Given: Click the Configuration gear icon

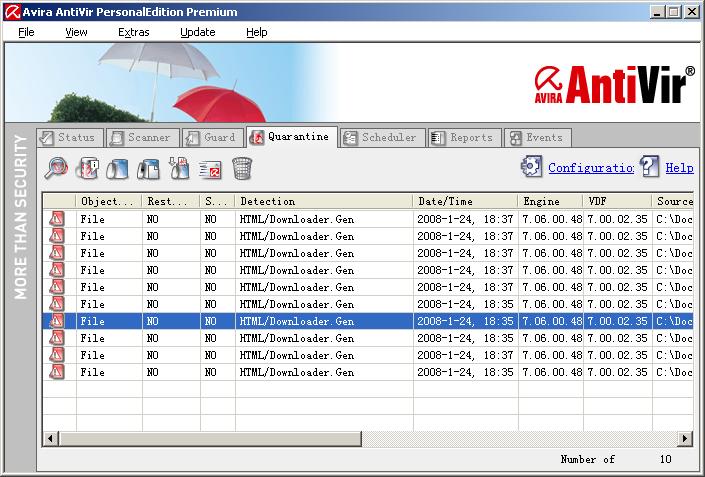Looking at the screenshot, I should click(x=531, y=167).
